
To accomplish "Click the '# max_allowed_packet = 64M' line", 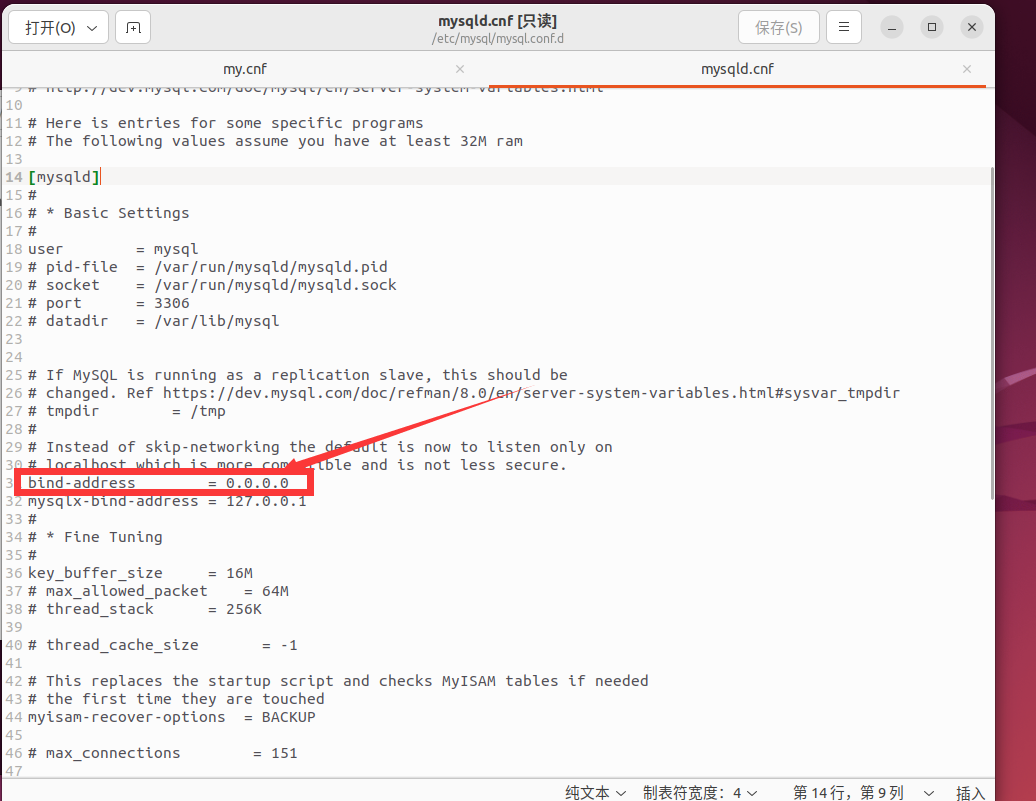I will point(158,591).
